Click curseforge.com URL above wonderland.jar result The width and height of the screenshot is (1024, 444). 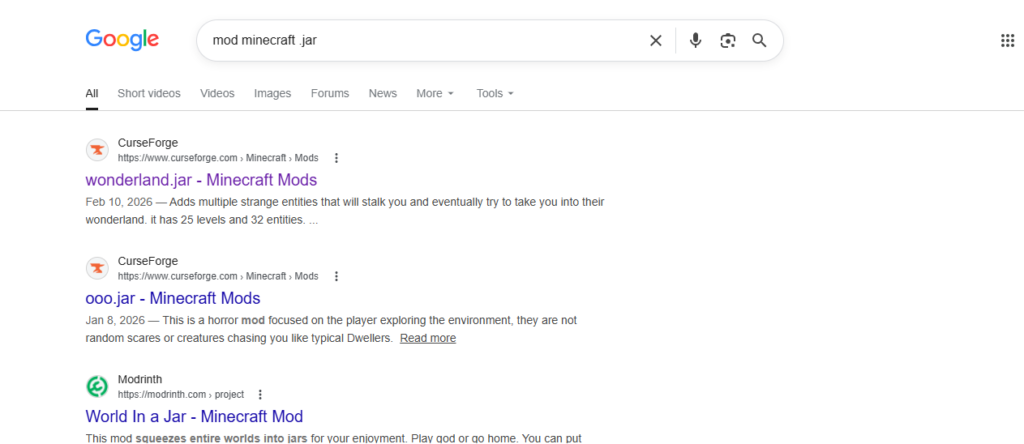coord(218,158)
